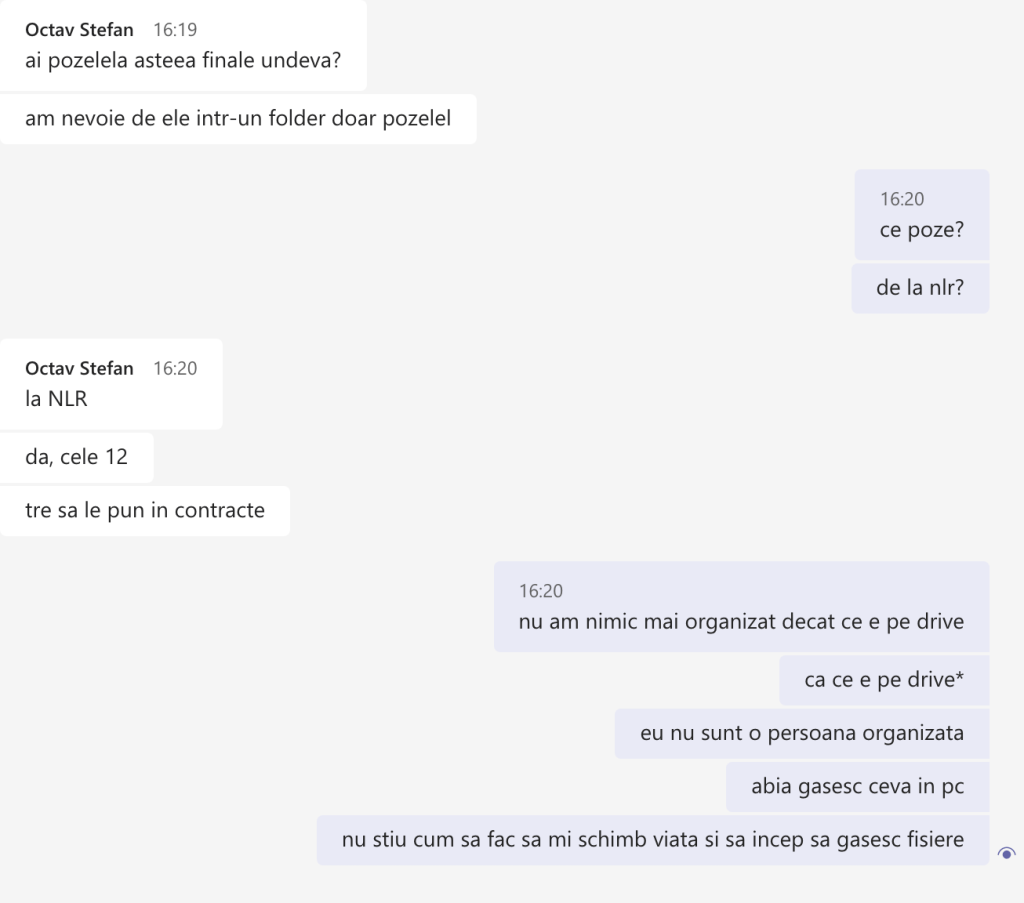Click Octav Stefan's name at 16:19
Viewport: 1024px width, 903px height.
[x=79, y=29]
